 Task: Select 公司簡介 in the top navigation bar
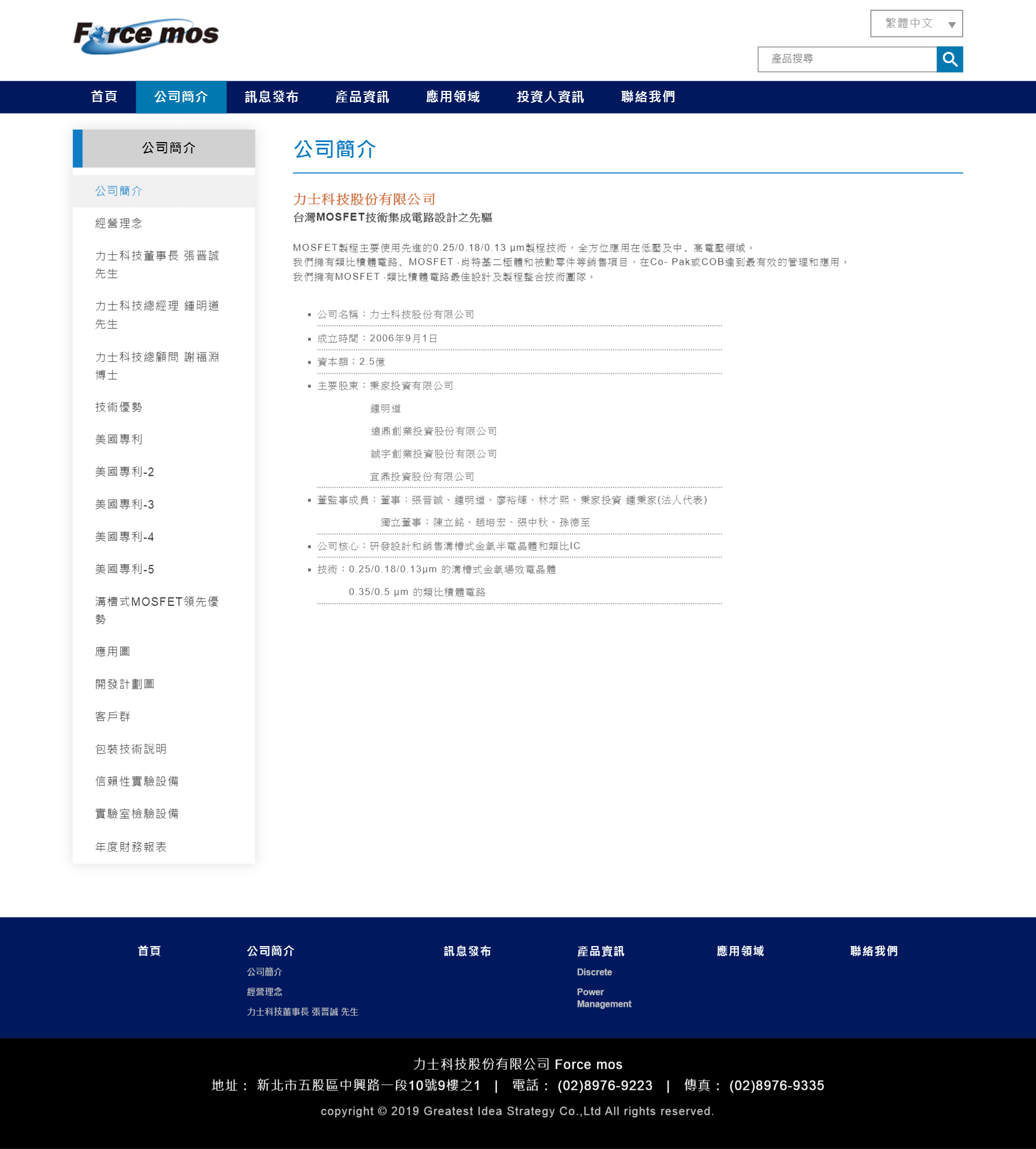181,97
